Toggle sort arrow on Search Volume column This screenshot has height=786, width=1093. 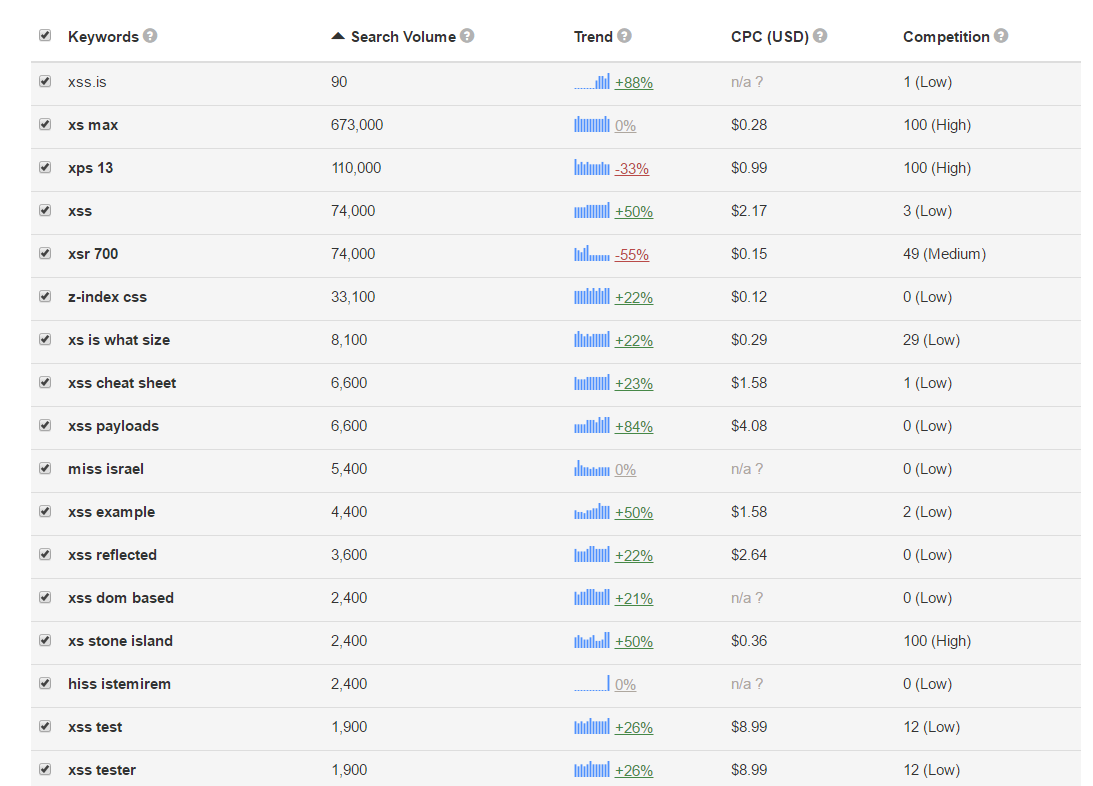(338, 36)
